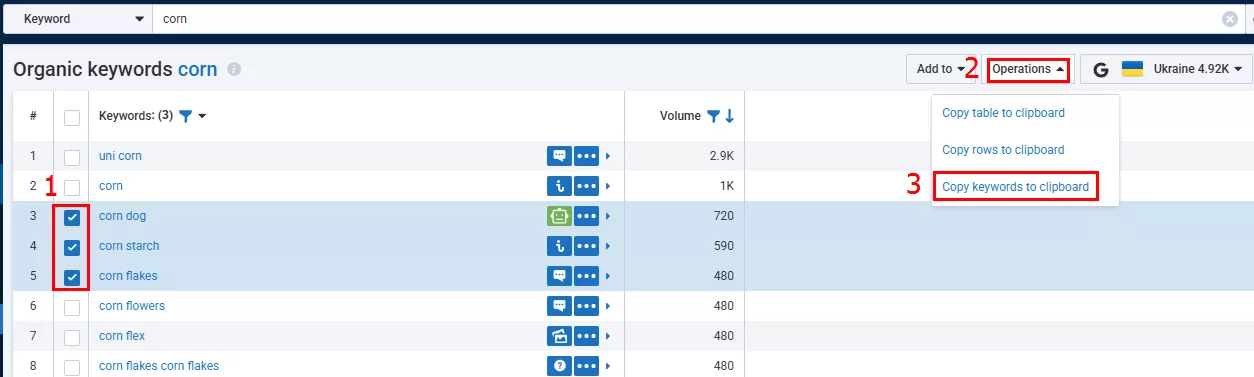Open the Add to dropdown

(x=940, y=69)
